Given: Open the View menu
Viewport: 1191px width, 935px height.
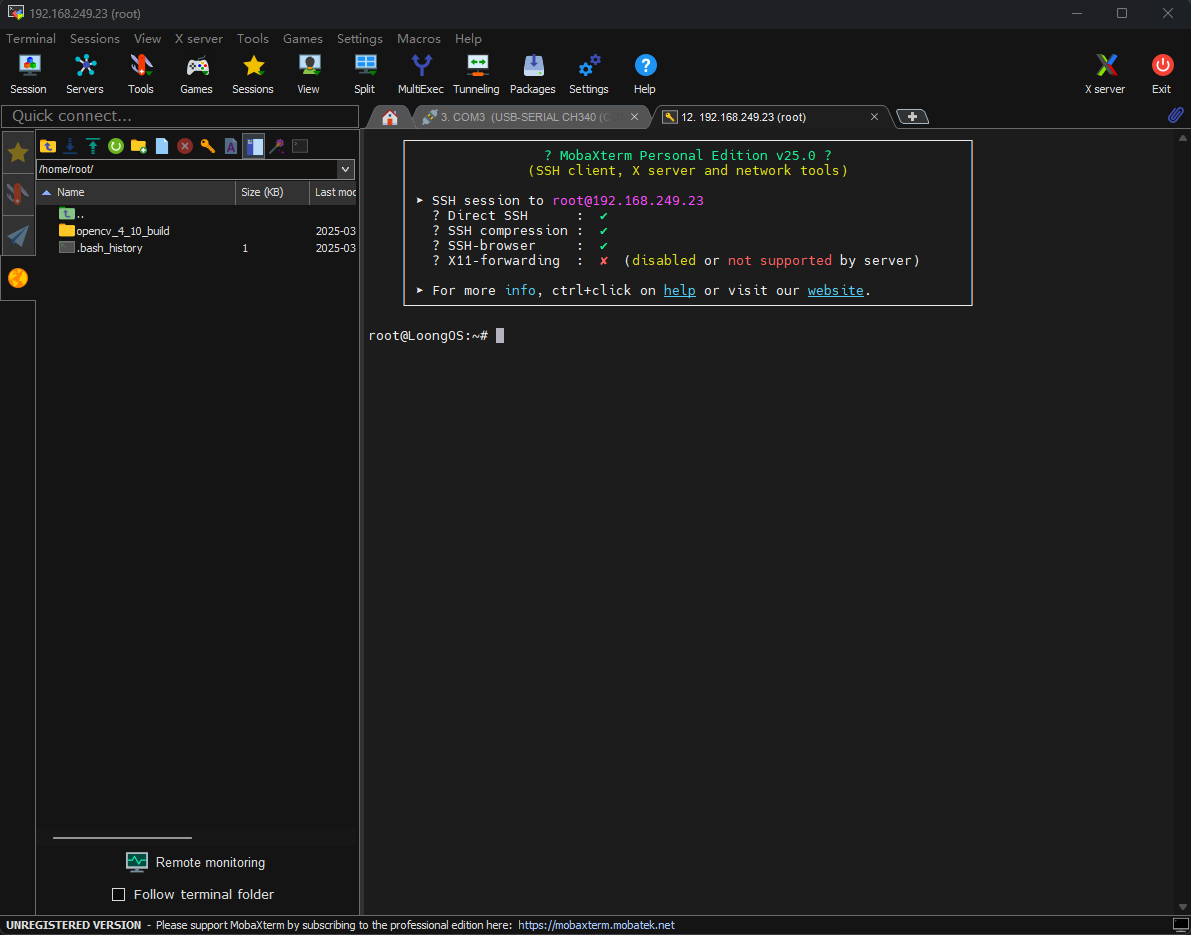Looking at the screenshot, I should 147,39.
